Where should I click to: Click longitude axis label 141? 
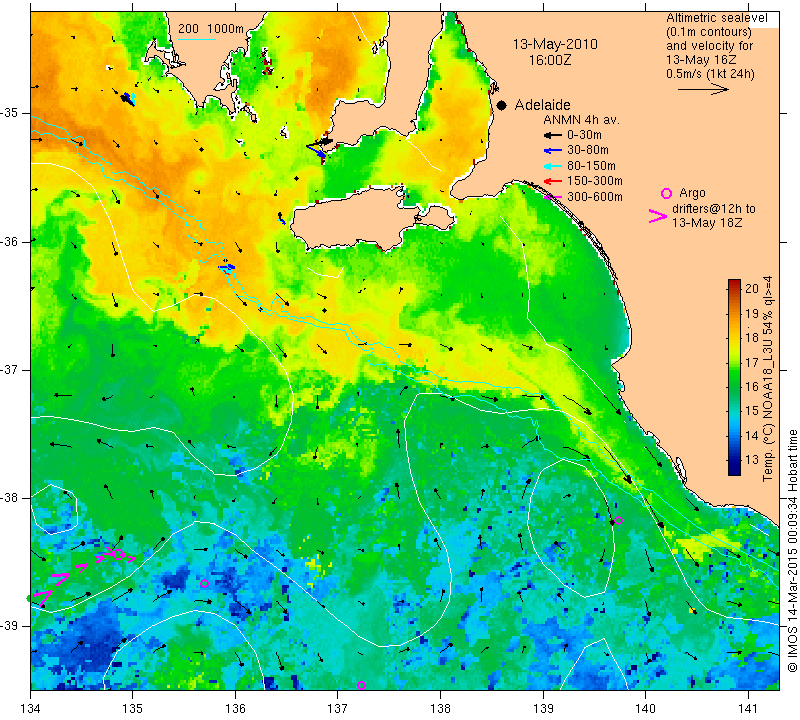[x=748, y=709]
